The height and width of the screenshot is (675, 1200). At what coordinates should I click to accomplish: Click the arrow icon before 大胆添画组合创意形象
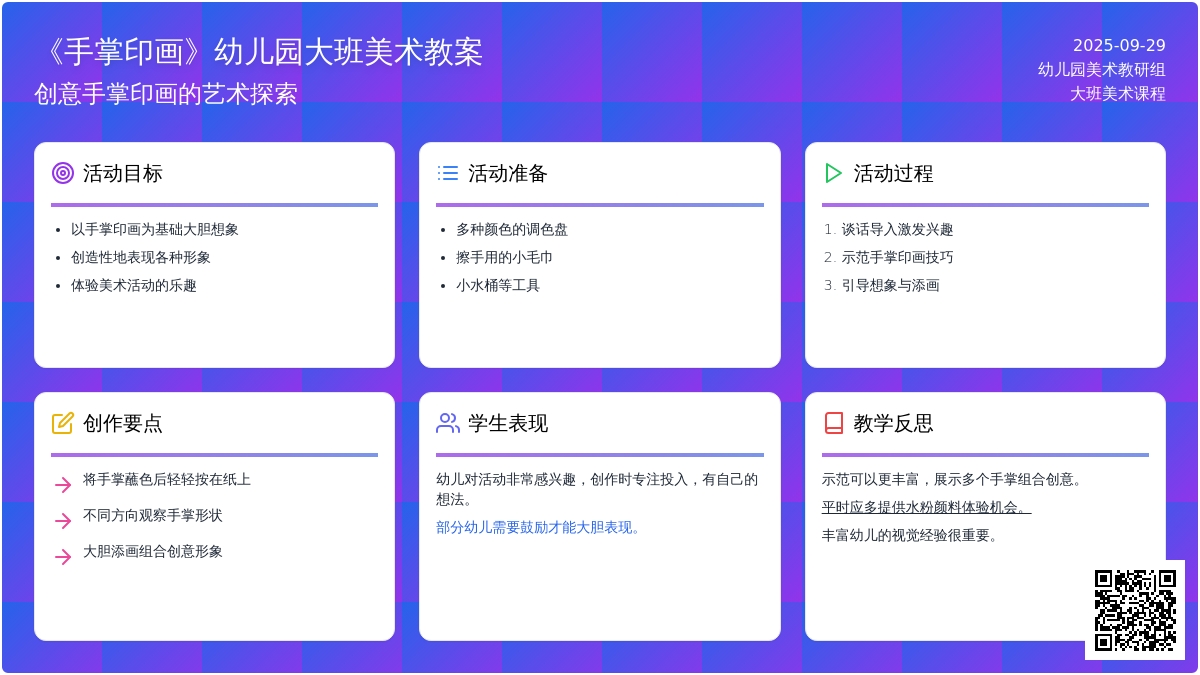63,557
